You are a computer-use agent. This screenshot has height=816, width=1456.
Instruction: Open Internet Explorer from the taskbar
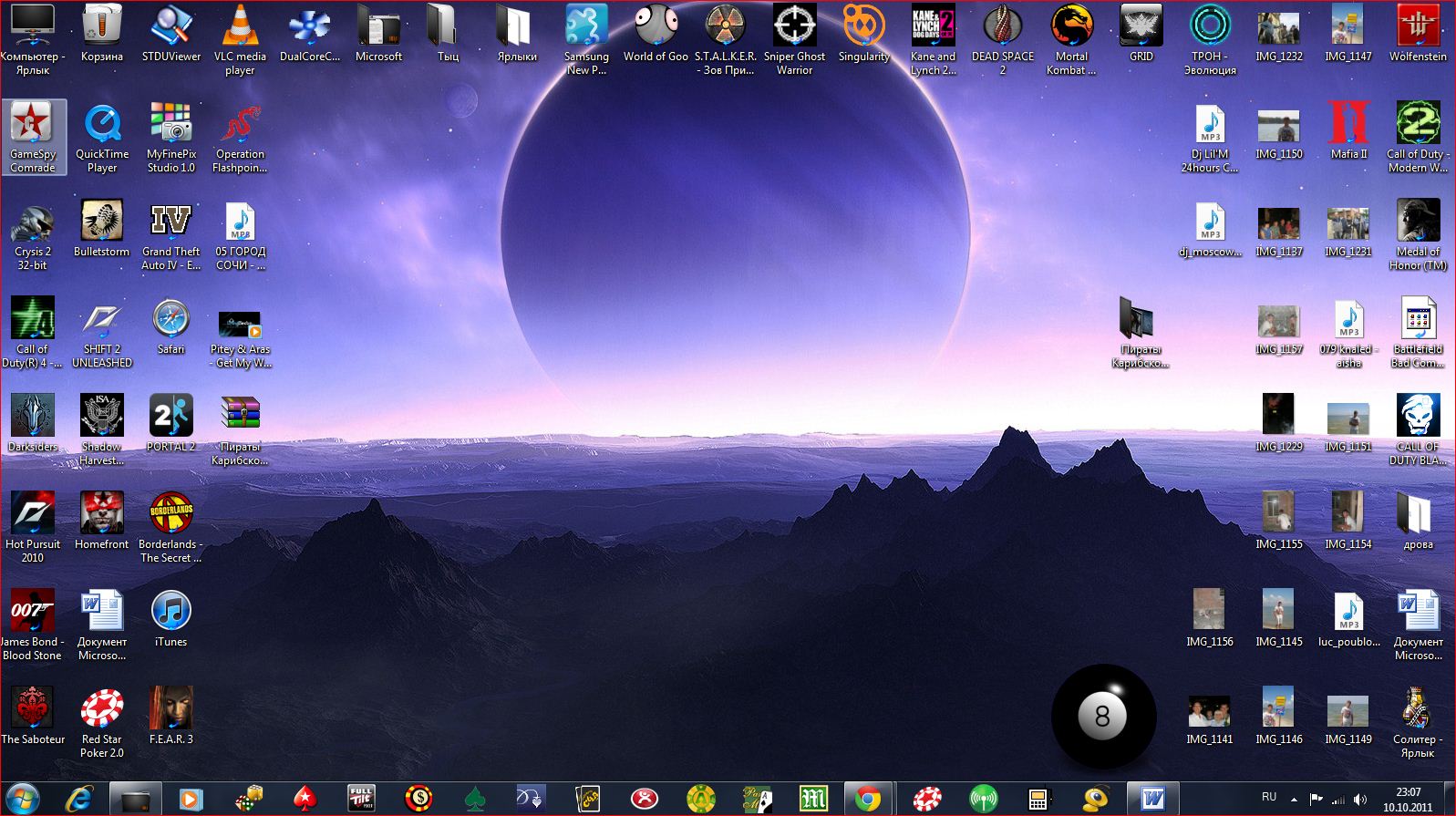80,800
